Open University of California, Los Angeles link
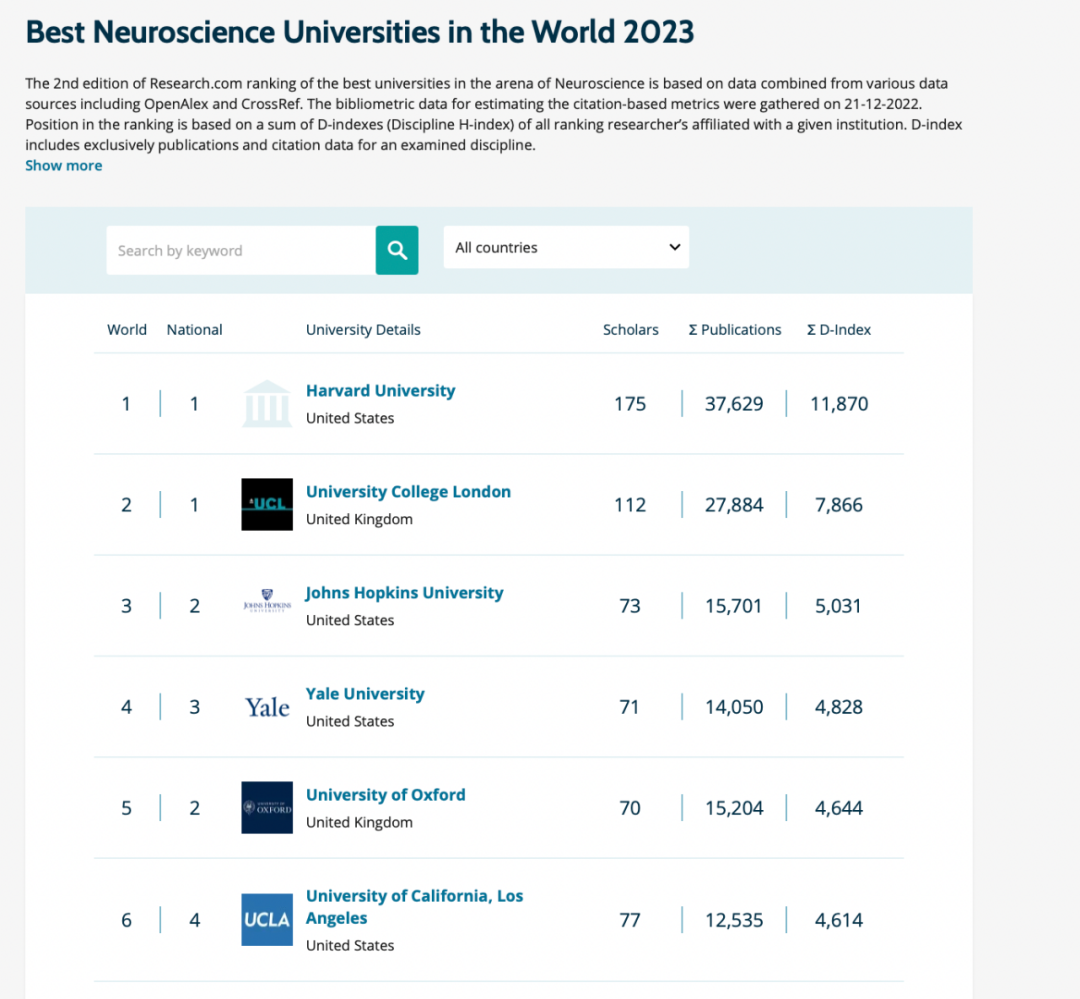Image resolution: width=1080 pixels, height=999 pixels. point(415,907)
